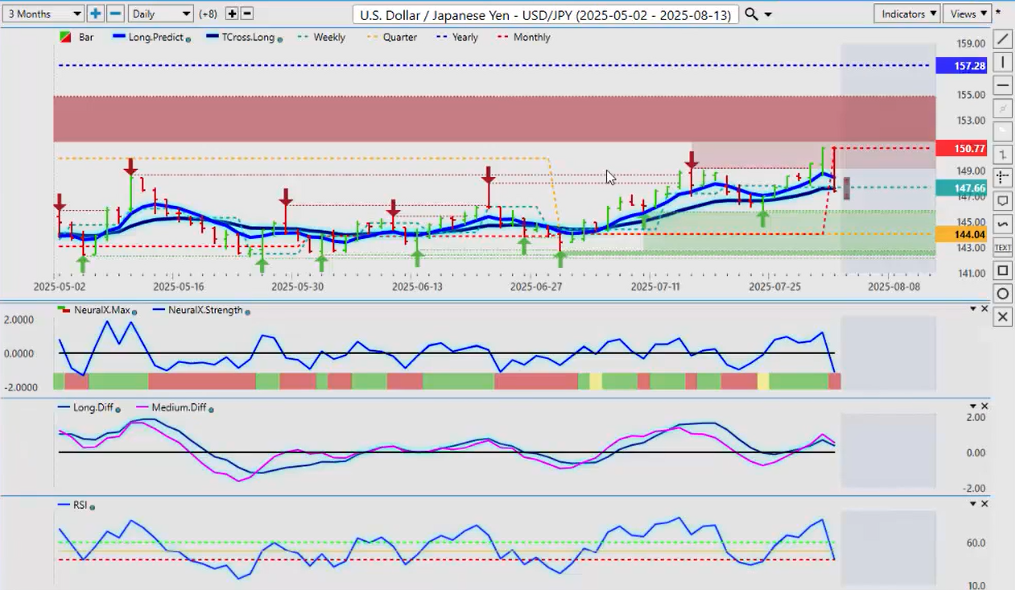Select the trend line drawing tool
This screenshot has height=590, width=1015.
[1003, 39]
